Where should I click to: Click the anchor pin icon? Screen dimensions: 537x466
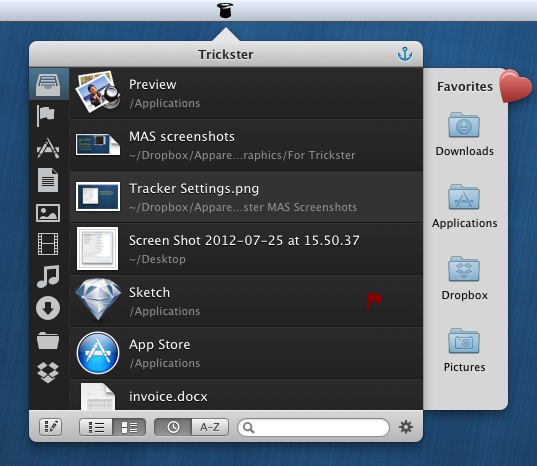tap(405, 54)
